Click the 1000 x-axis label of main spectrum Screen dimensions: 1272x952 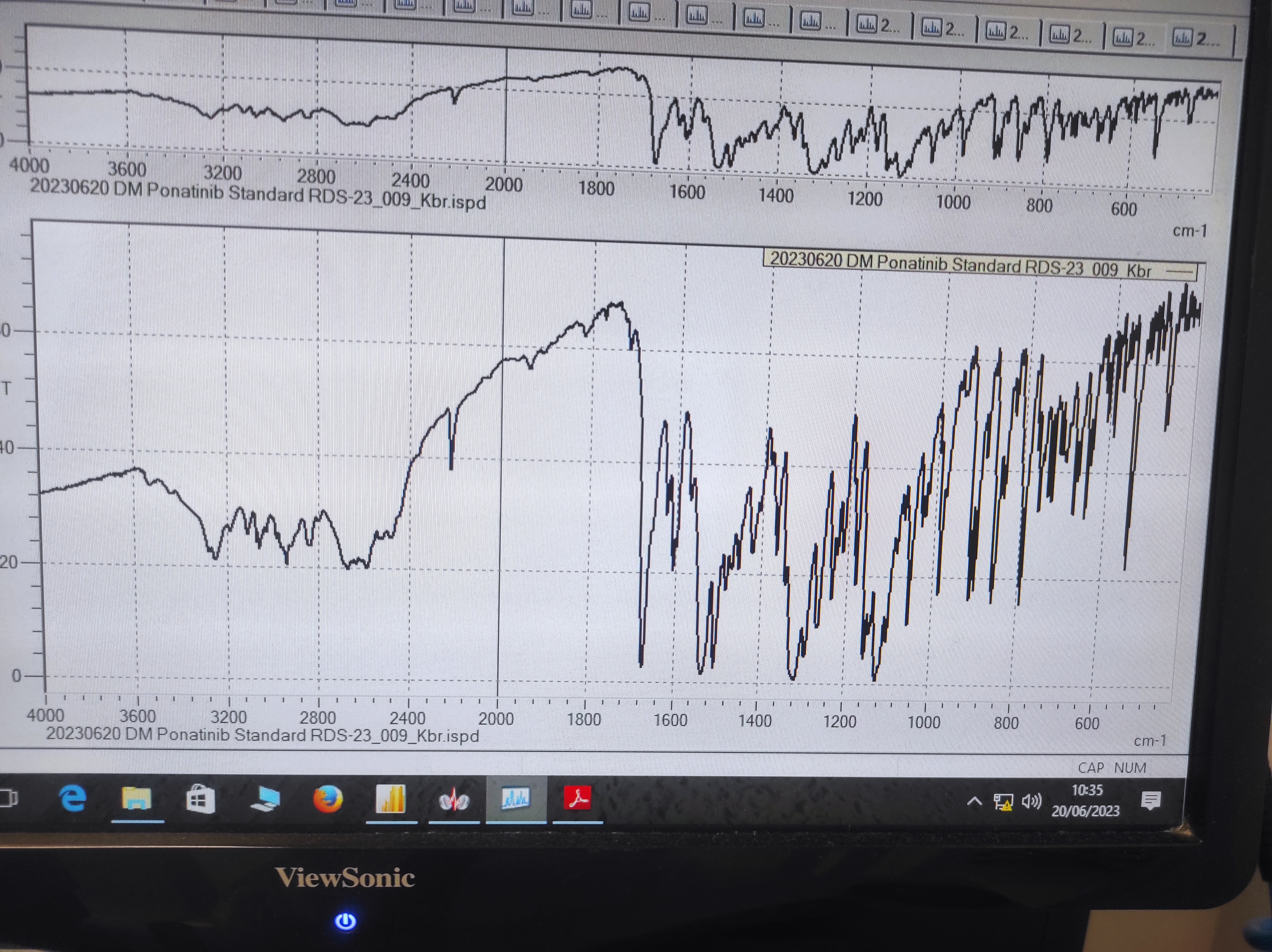[x=924, y=722]
